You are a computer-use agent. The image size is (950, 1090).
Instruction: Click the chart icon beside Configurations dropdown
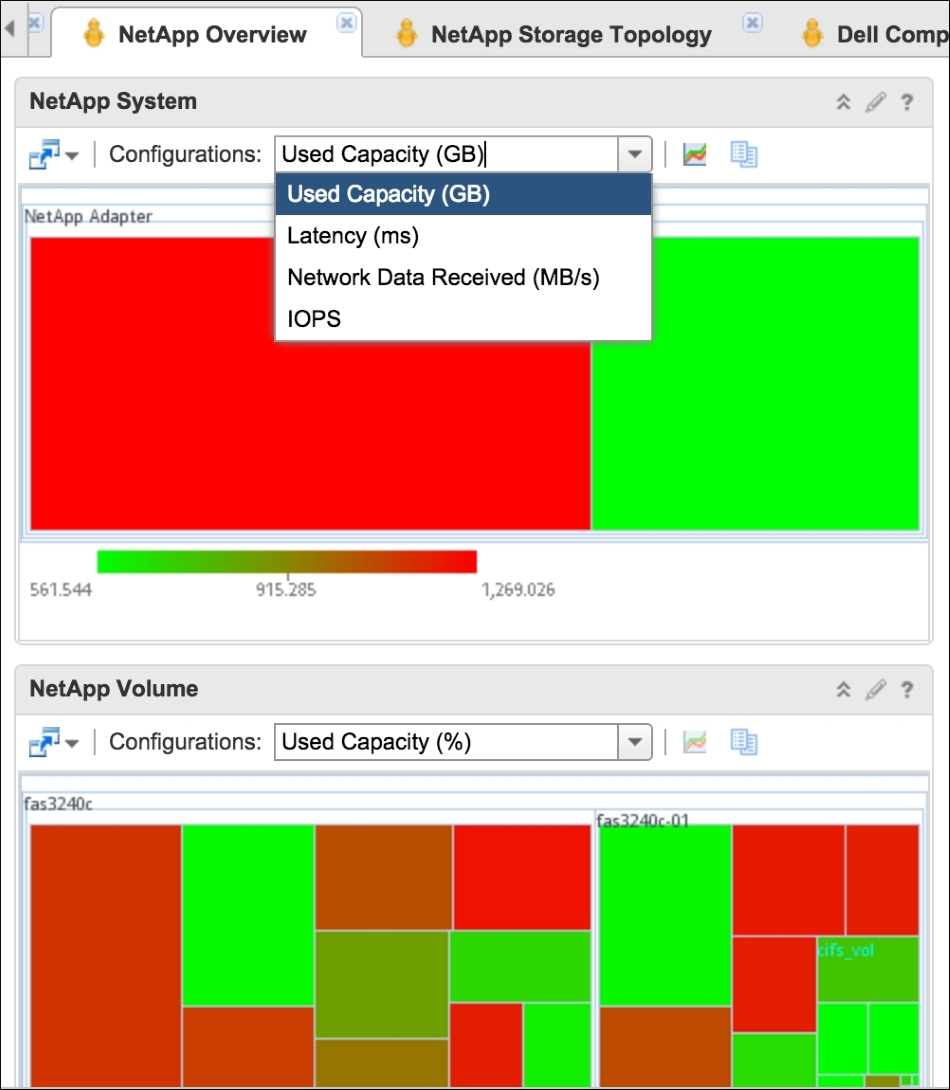pos(694,154)
